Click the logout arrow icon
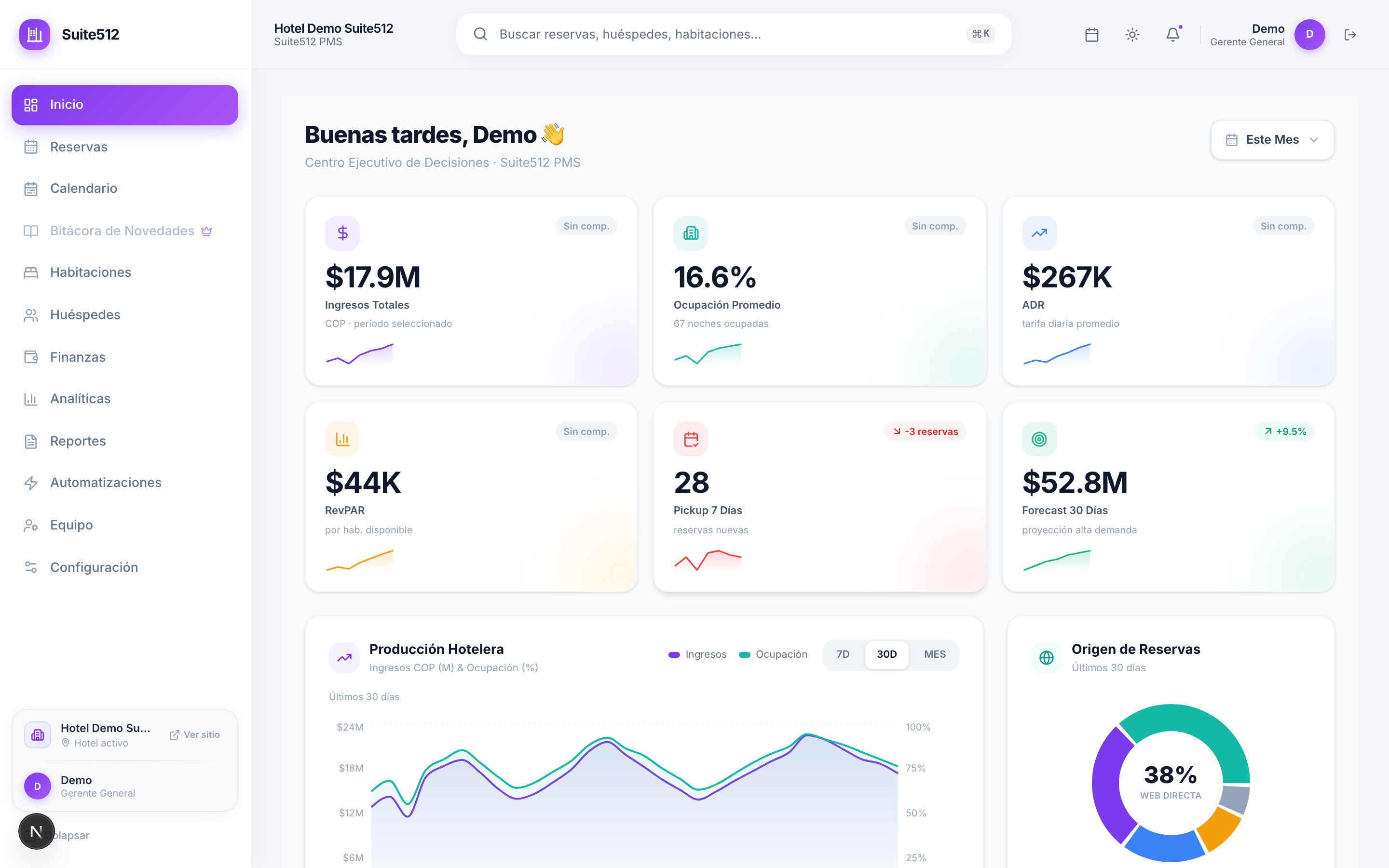 1350,34
